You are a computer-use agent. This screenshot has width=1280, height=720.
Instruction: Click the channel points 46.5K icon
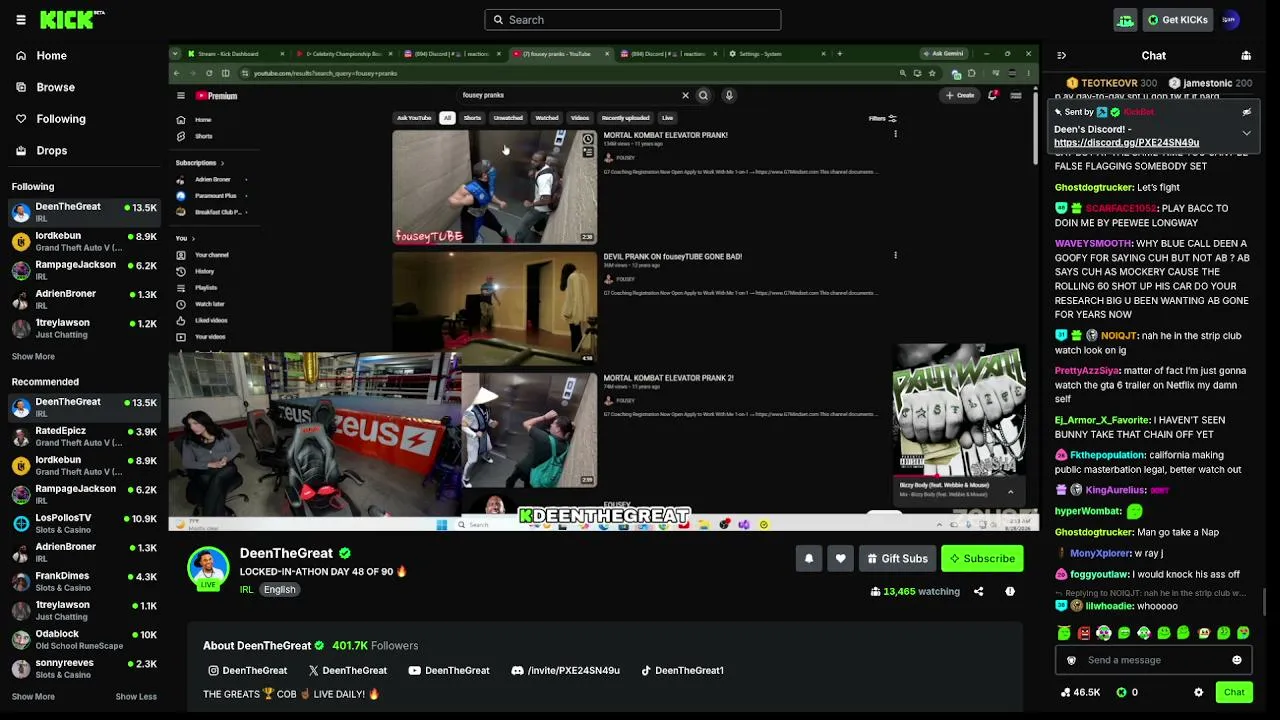(1066, 692)
